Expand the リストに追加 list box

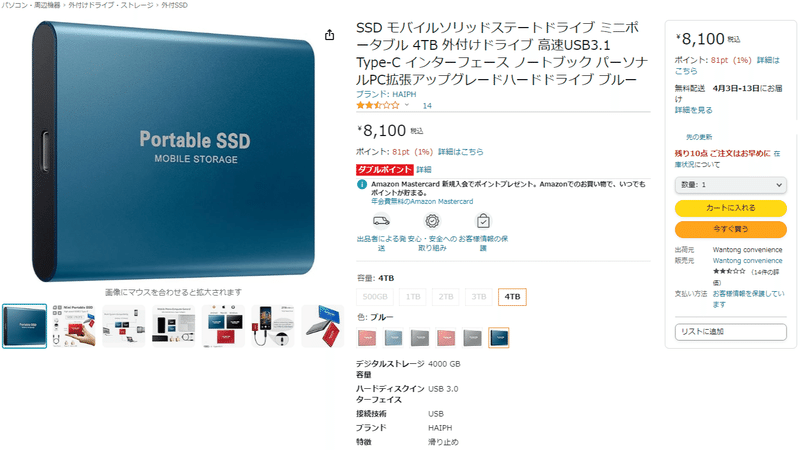tap(730, 332)
